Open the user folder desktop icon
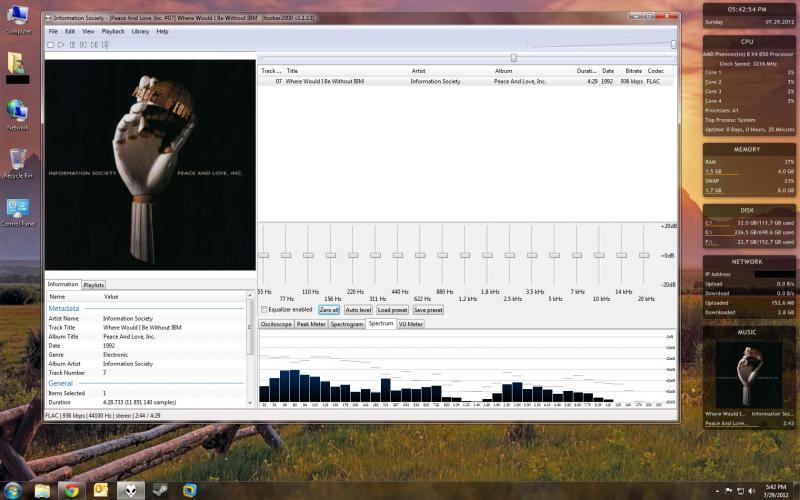 click(18, 67)
